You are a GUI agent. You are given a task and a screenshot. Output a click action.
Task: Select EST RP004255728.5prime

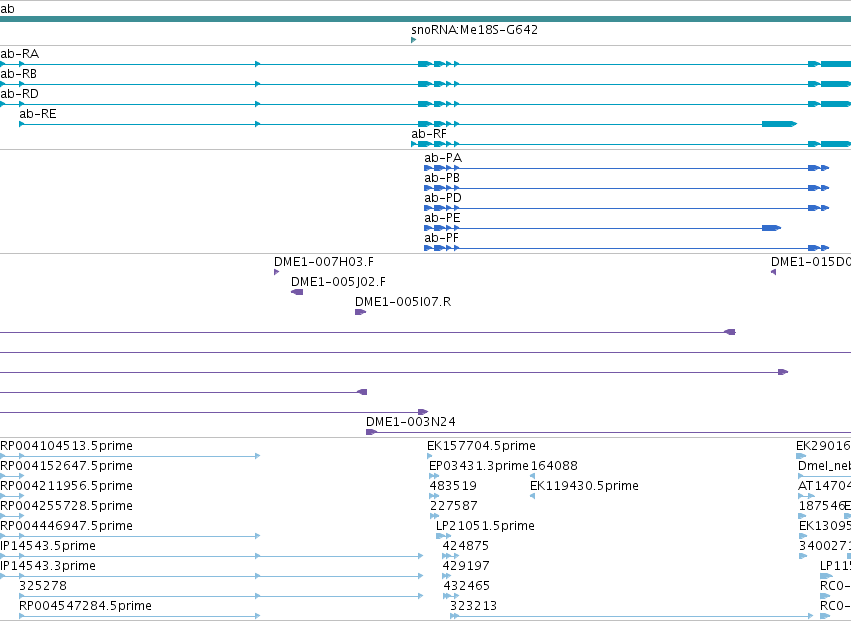(66, 506)
